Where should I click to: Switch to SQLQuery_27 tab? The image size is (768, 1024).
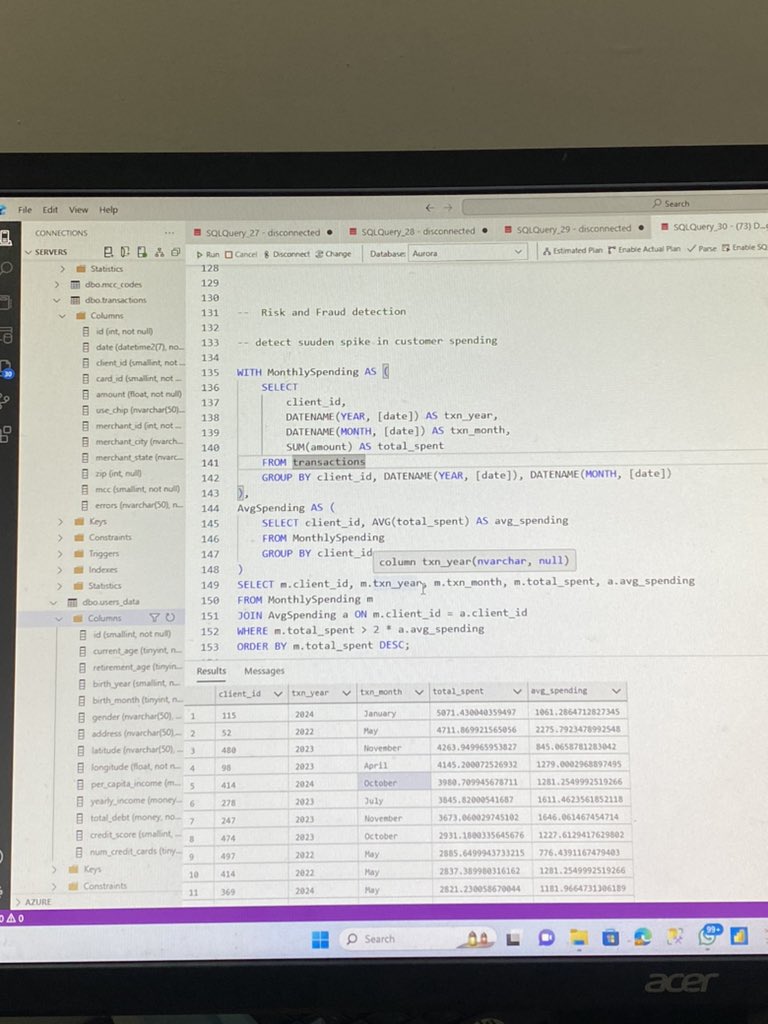point(263,232)
